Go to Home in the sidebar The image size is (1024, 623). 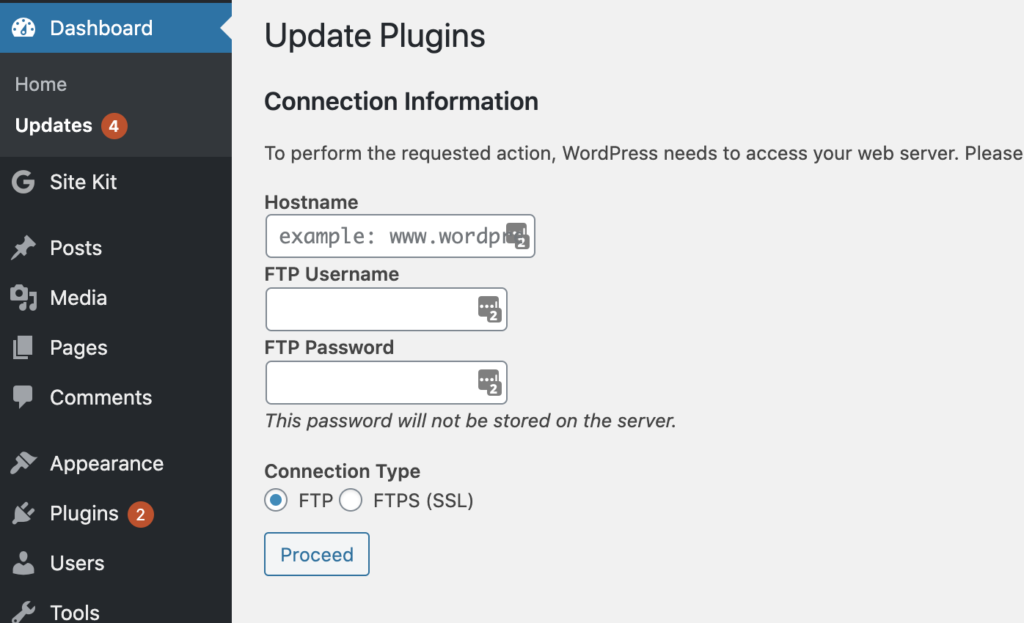[40, 84]
